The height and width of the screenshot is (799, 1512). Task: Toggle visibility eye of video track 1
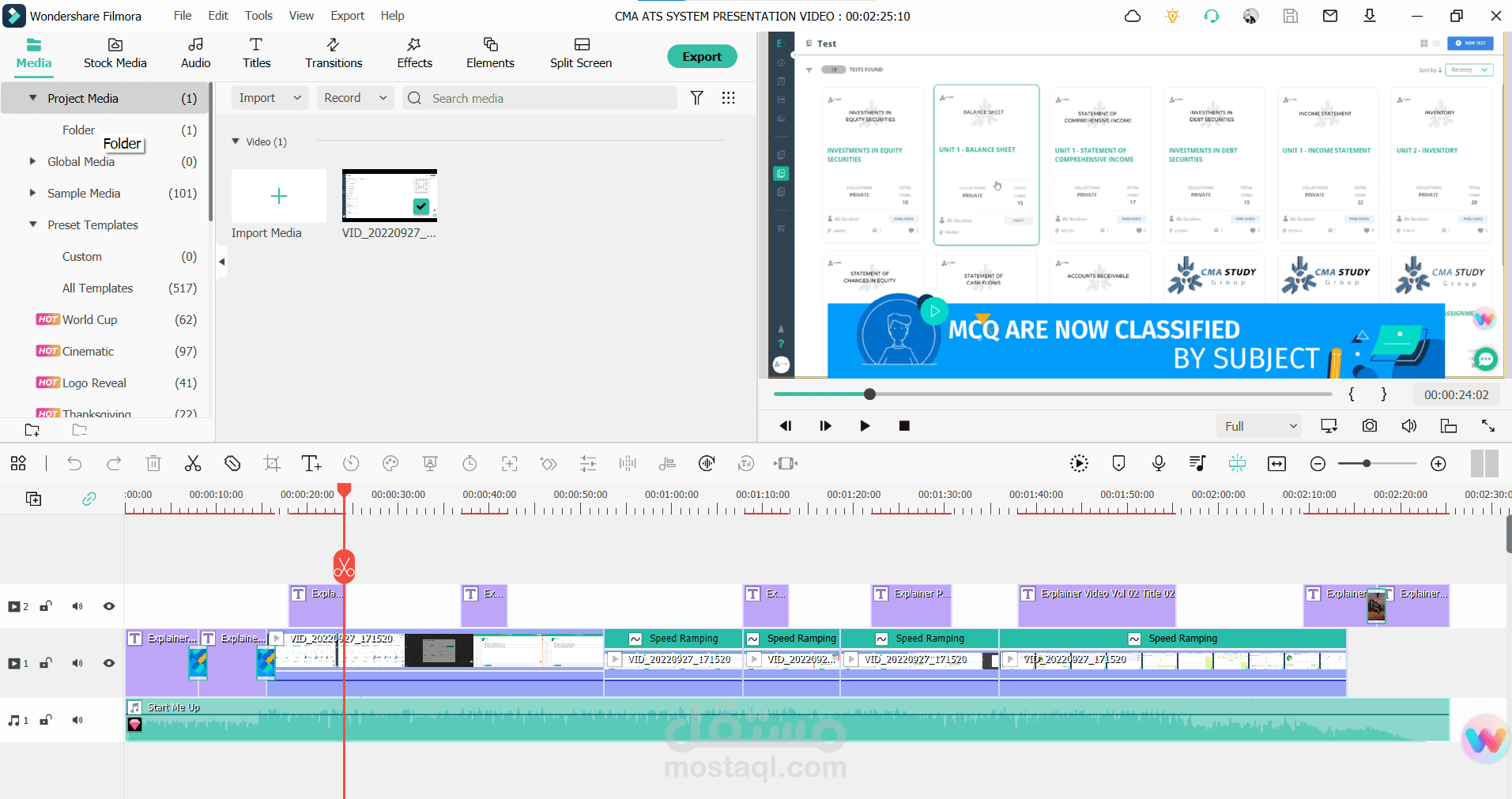(x=109, y=663)
